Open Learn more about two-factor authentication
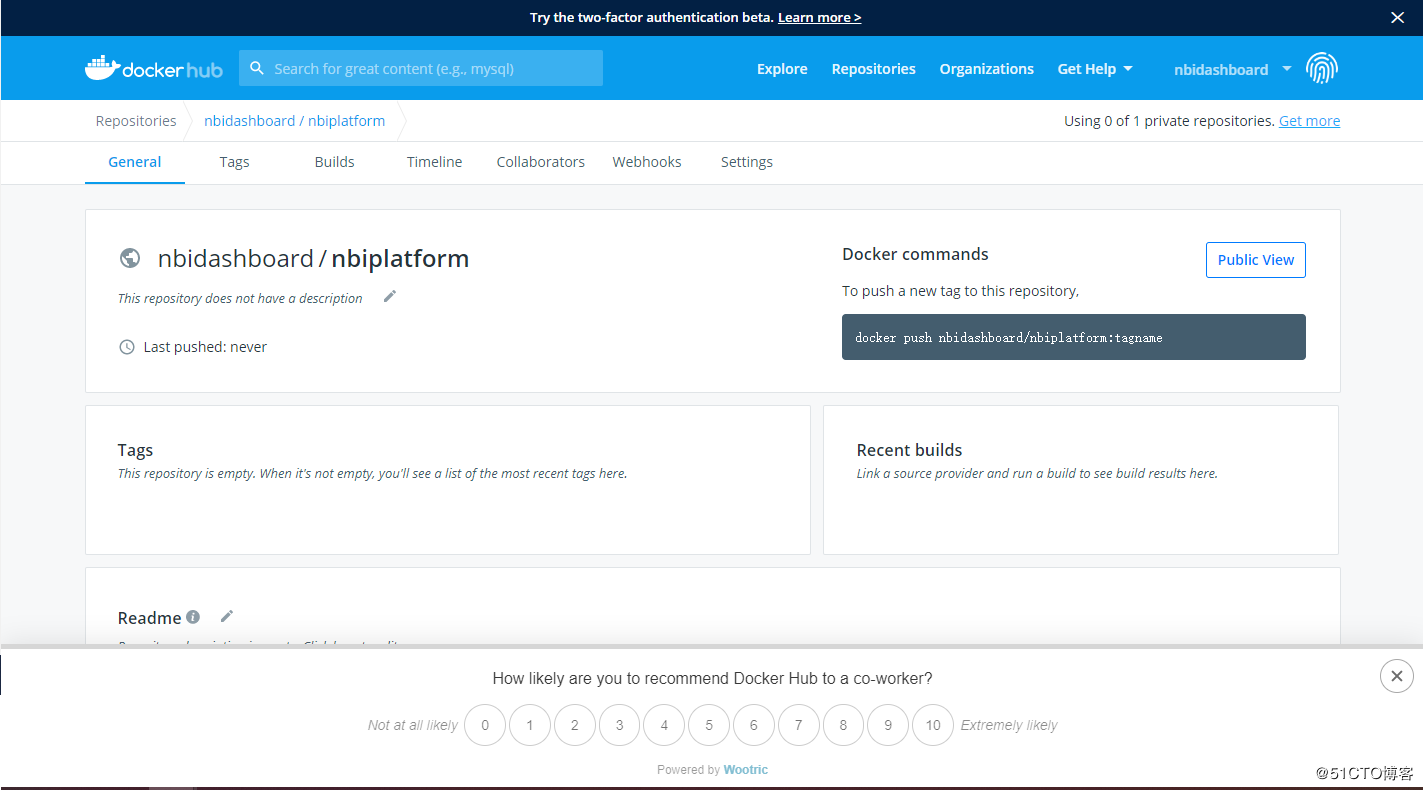The height and width of the screenshot is (790, 1423). coord(819,17)
